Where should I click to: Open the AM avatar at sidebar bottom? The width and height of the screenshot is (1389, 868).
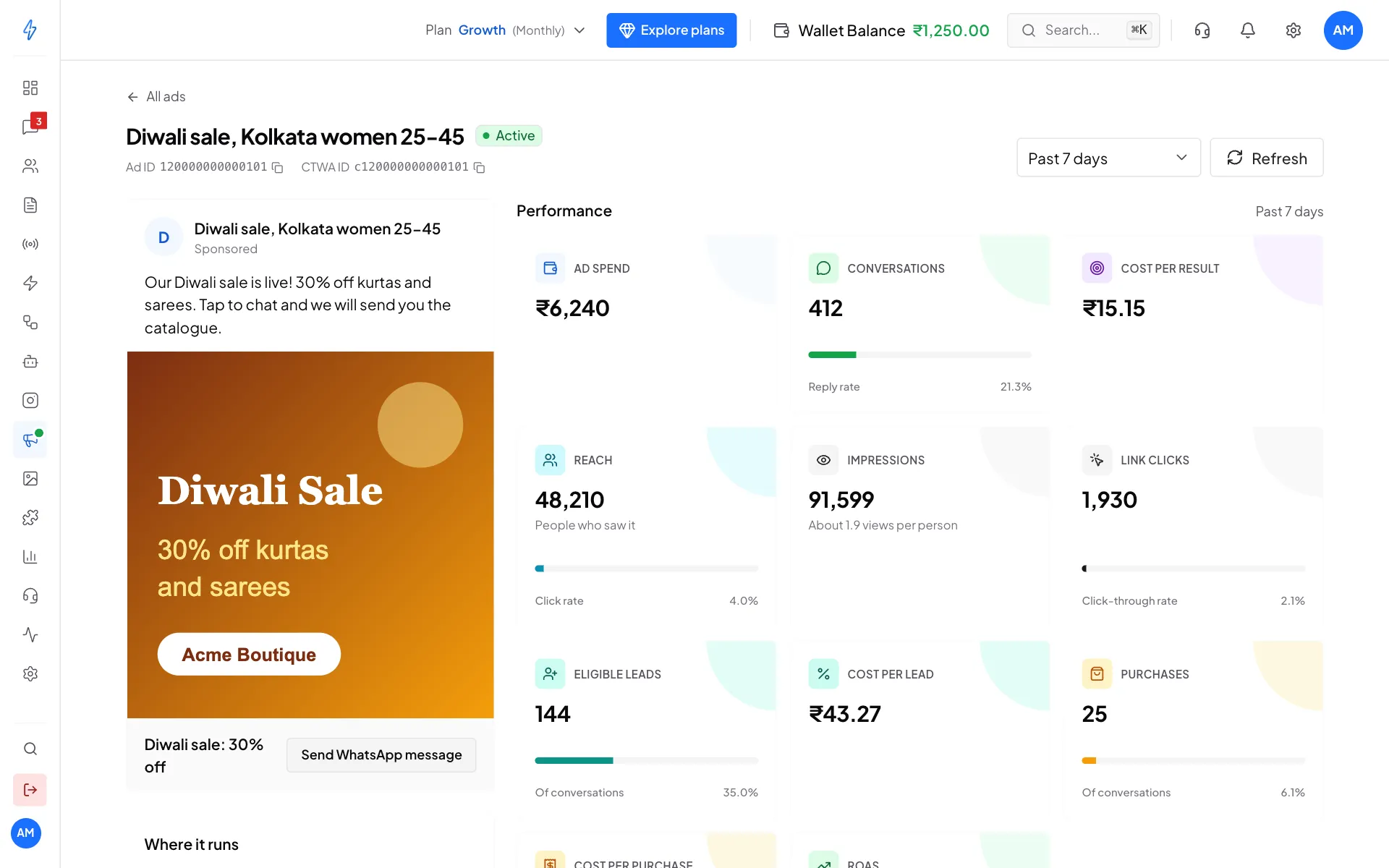(26, 833)
